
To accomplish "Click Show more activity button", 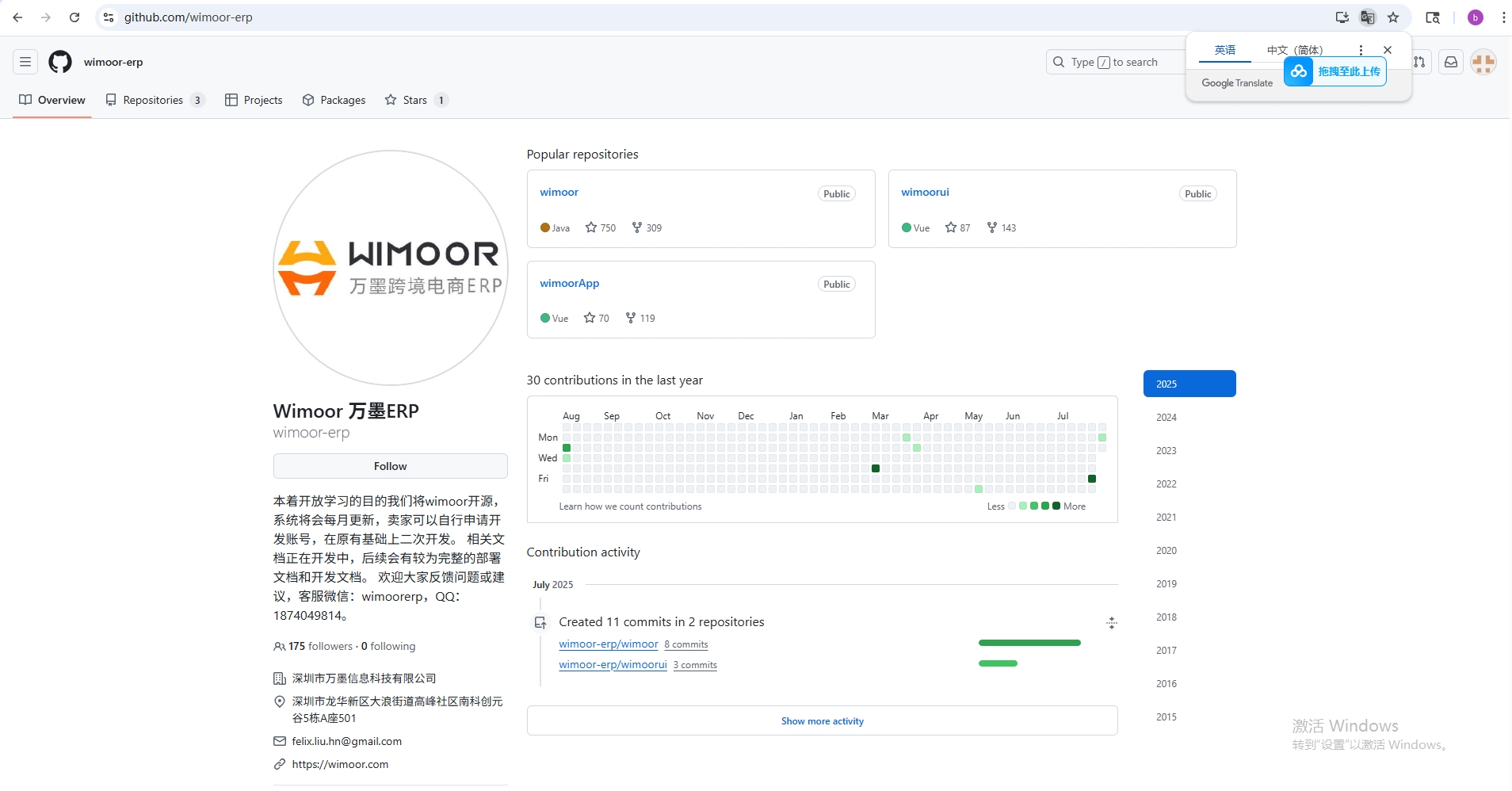I will point(822,720).
